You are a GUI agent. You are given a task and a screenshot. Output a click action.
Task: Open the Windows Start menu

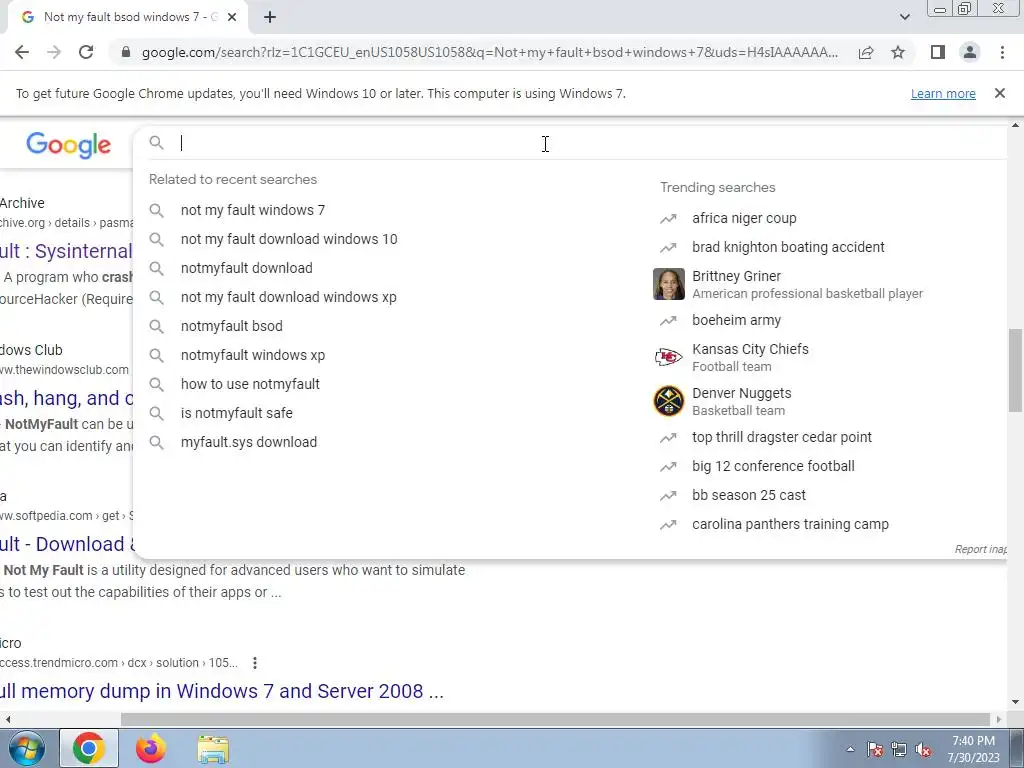point(26,748)
